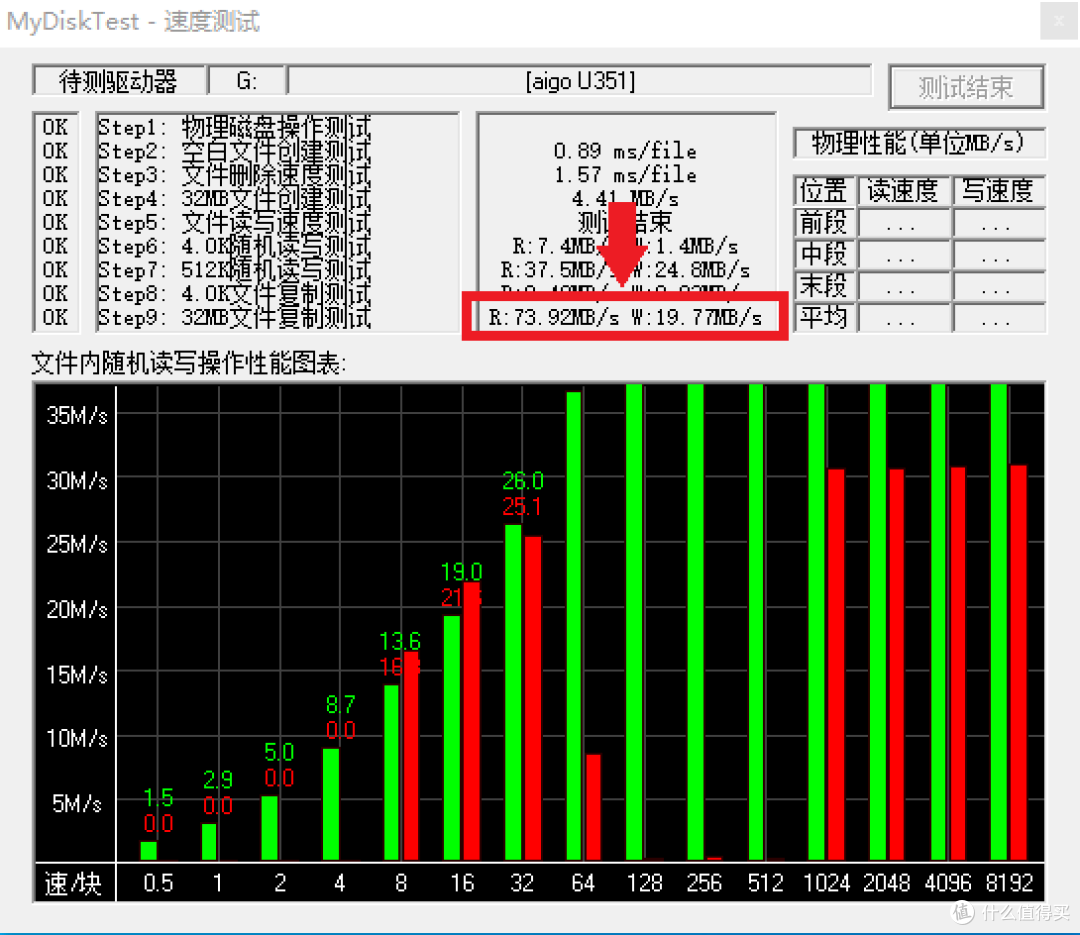
Task: Click the 文件内随机读写操作性能图表 label
Action: [x=189, y=363]
